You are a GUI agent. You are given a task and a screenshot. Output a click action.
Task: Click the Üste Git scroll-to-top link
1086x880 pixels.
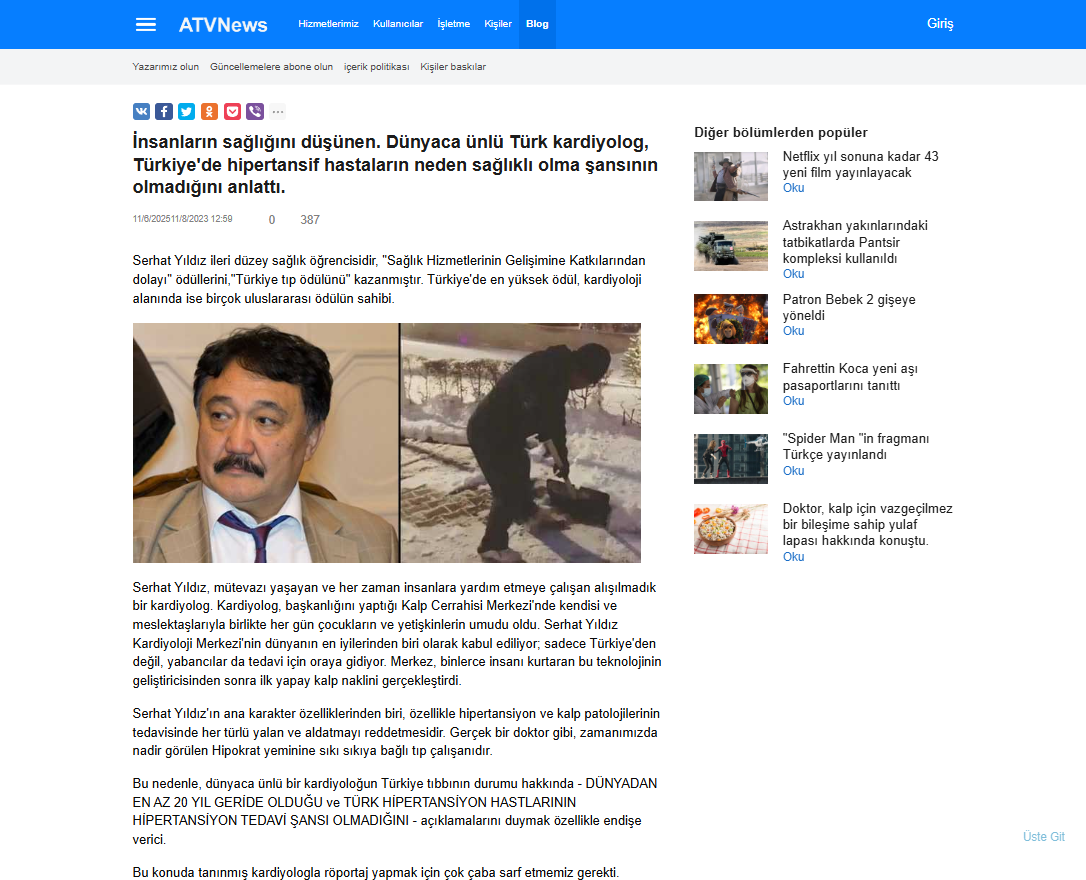click(x=1043, y=837)
